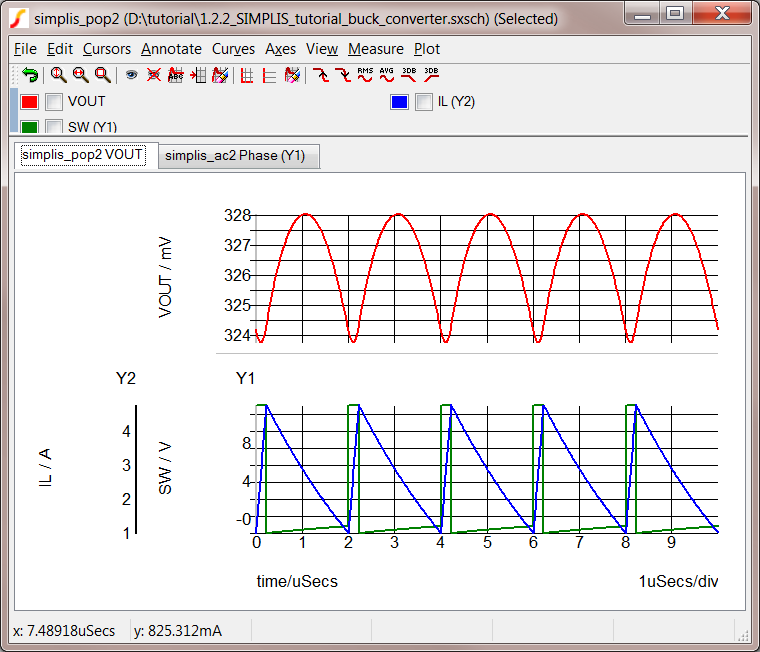Click the green undo zoom arrow icon
760x652 pixels.
[30, 75]
